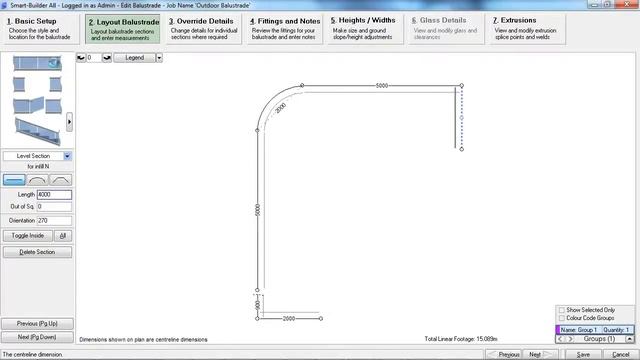Viewport: 640px width, 360px height.
Task: Open the 7. Extrusions step
Action: (527, 29)
